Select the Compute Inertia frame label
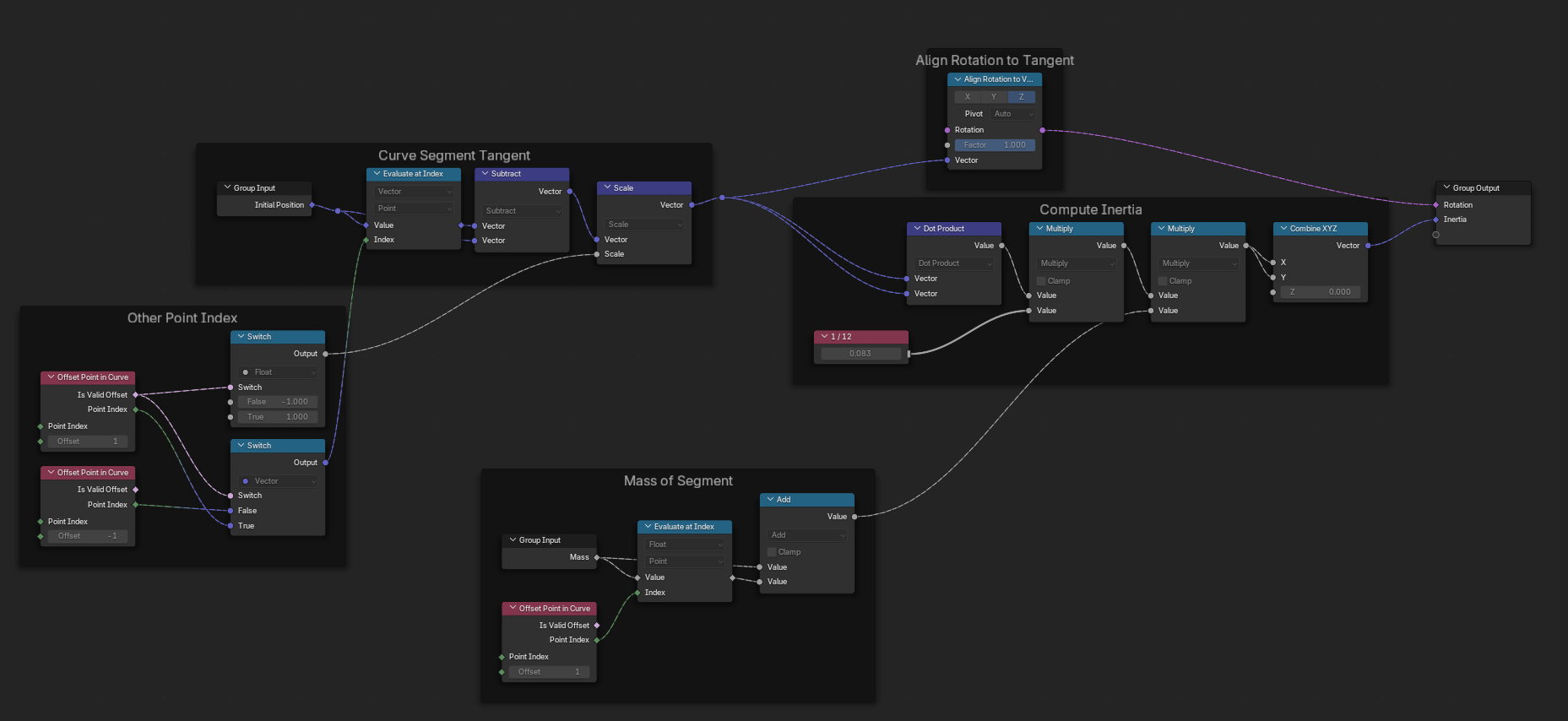This screenshot has height=721, width=1568. pos(1091,209)
